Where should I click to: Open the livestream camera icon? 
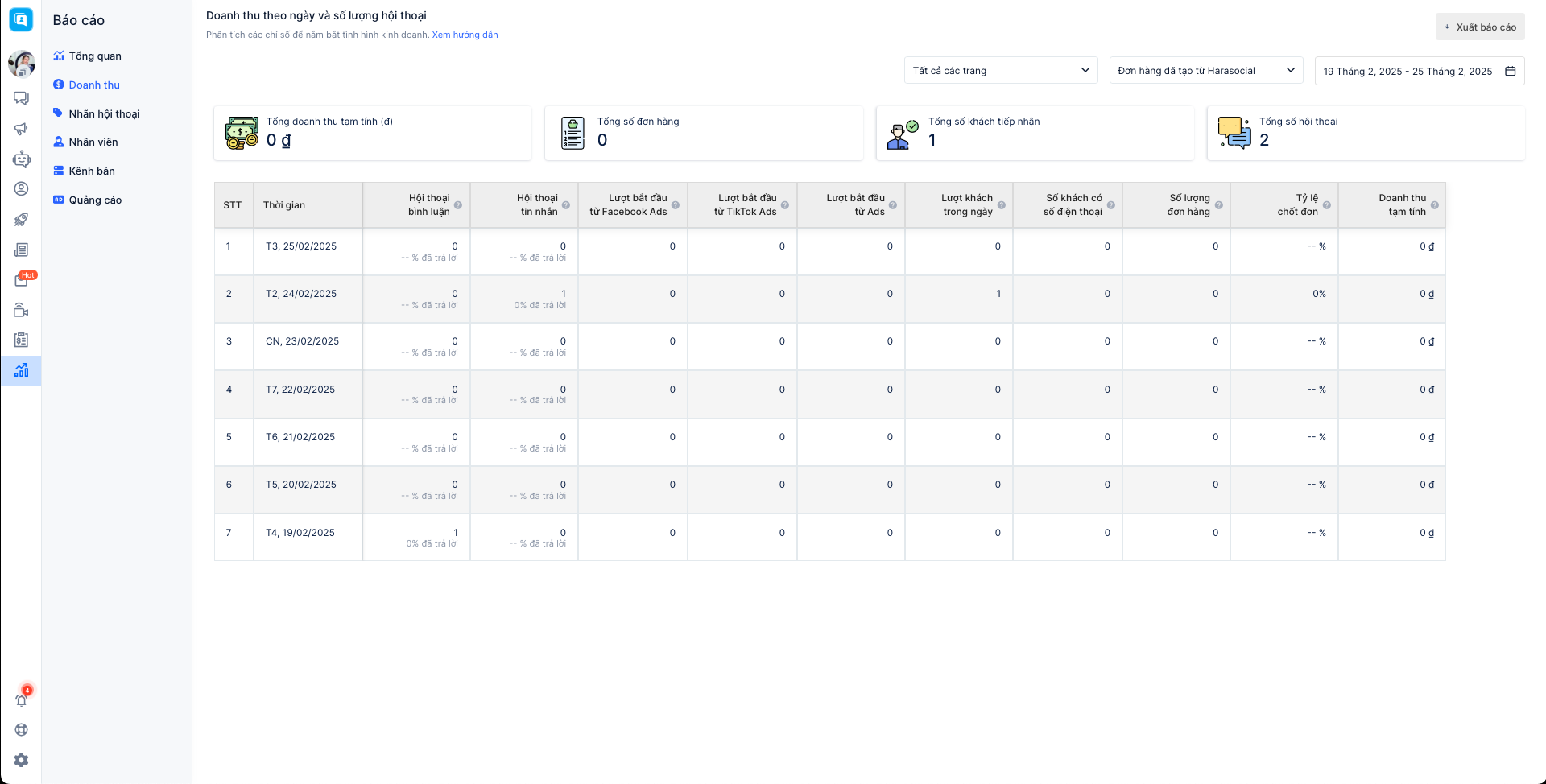[21, 311]
